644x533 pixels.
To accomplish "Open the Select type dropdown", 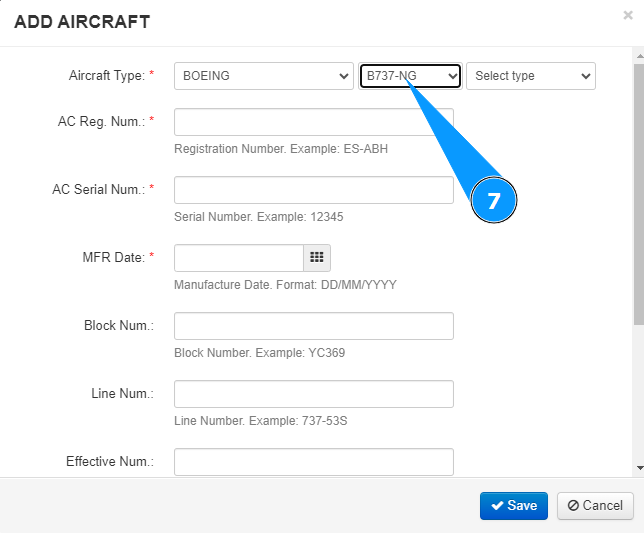I will [x=530, y=76].
